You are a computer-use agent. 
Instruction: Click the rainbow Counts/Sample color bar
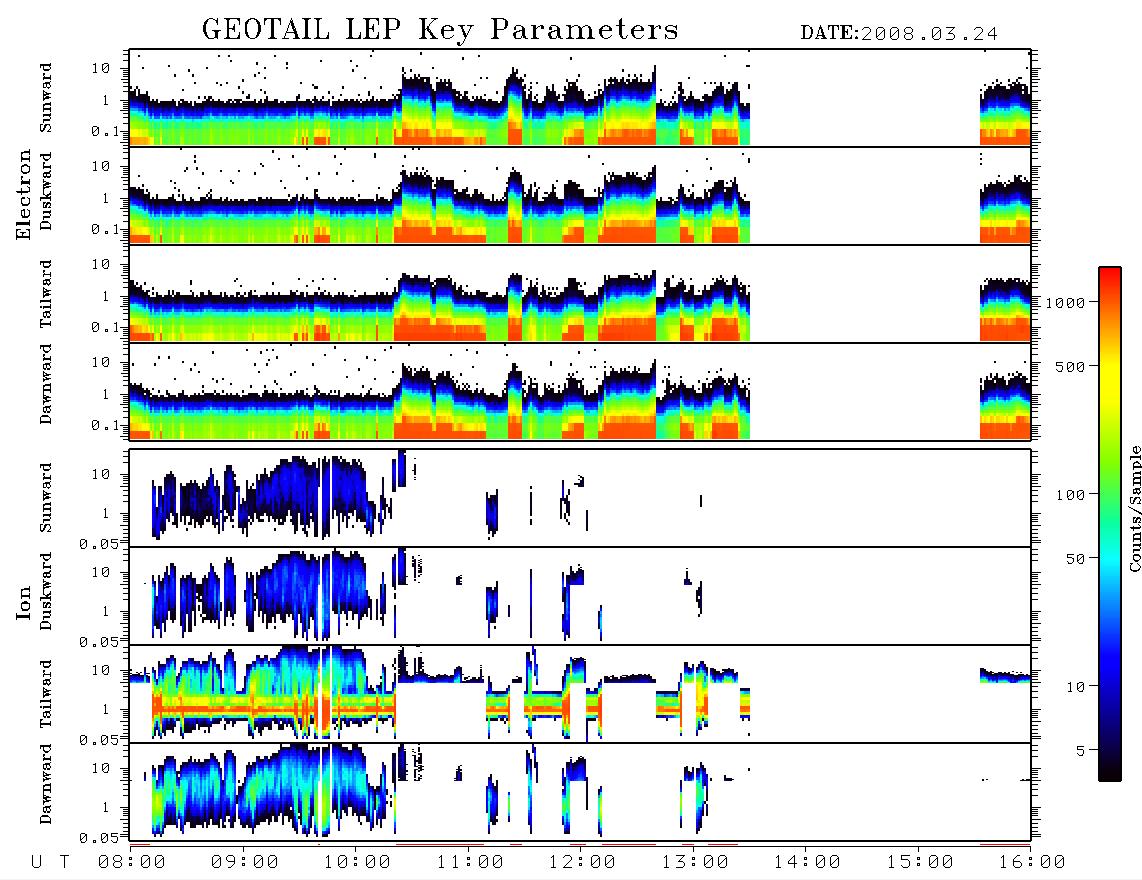1110,524
